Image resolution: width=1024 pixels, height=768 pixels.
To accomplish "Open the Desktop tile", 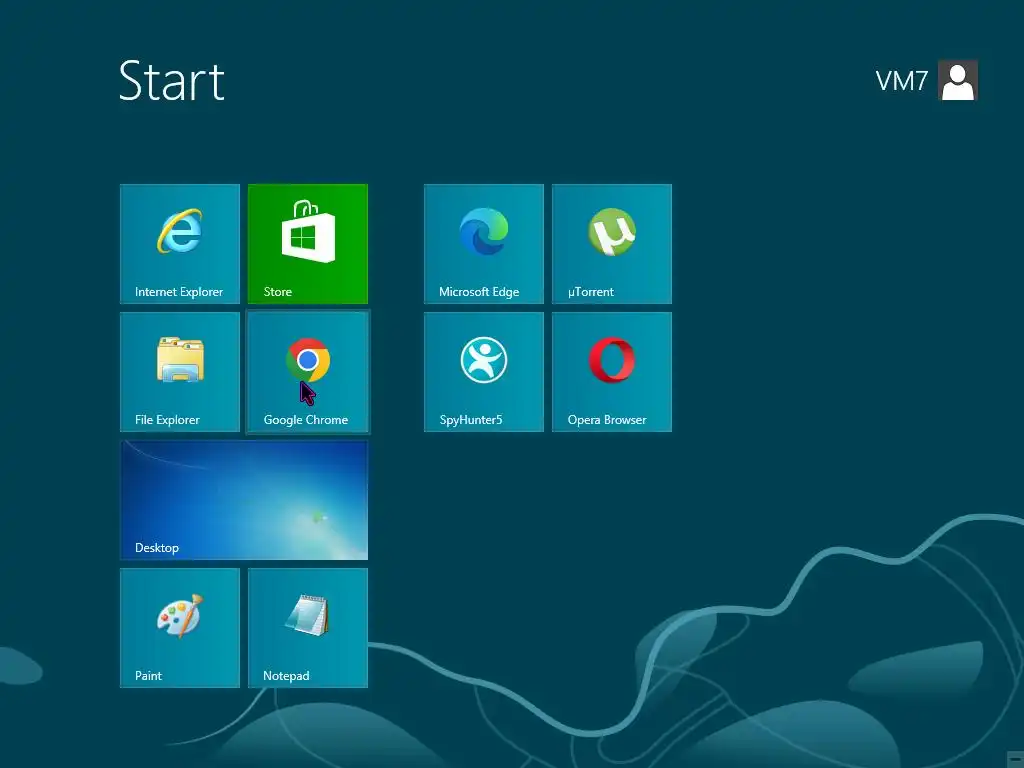I will coord(244,500).
